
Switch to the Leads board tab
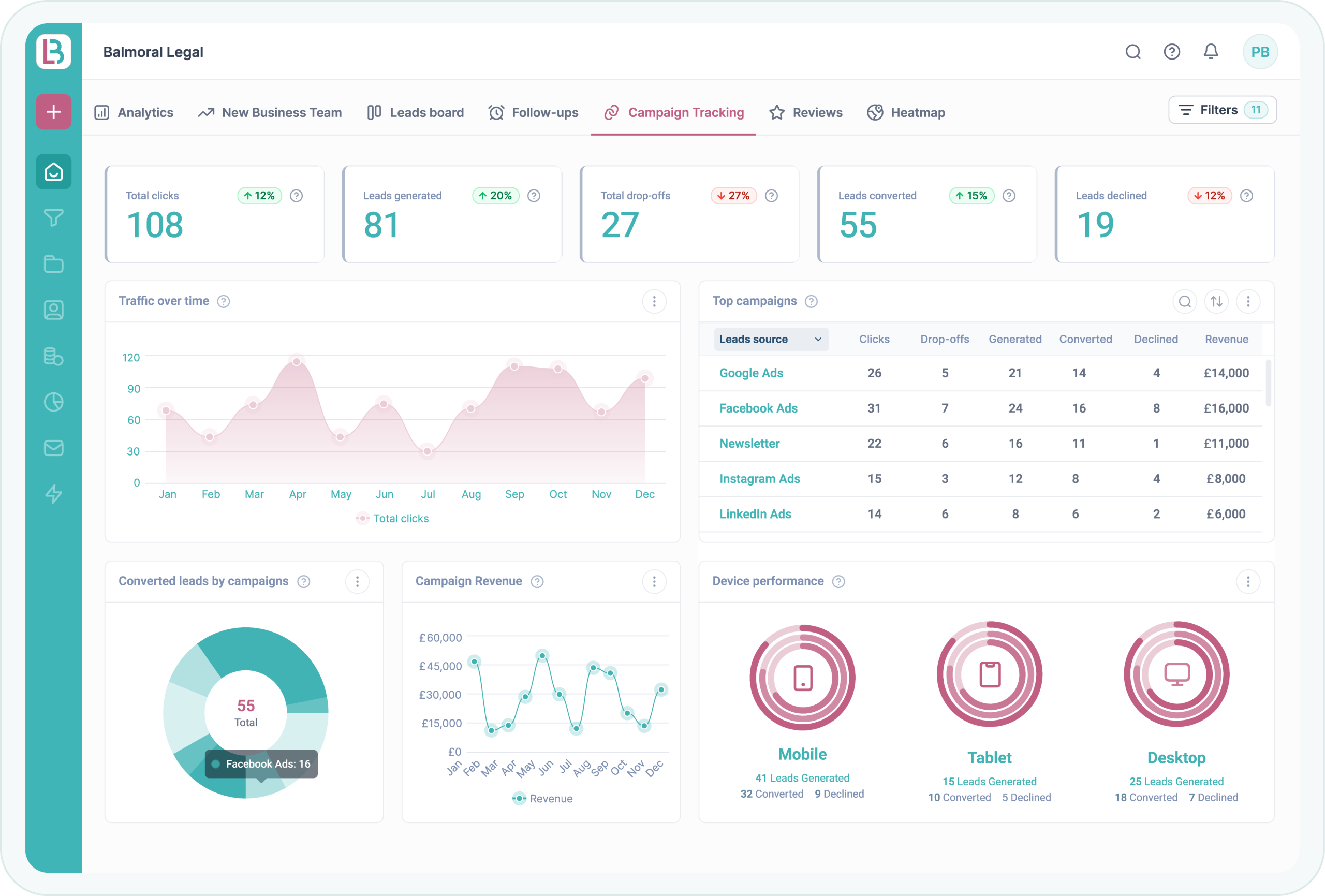[416, 112]
